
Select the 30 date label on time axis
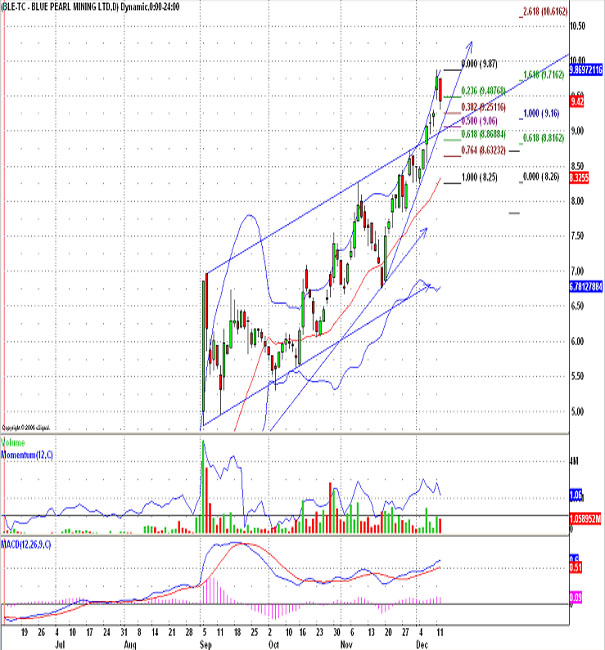(337, 632)
